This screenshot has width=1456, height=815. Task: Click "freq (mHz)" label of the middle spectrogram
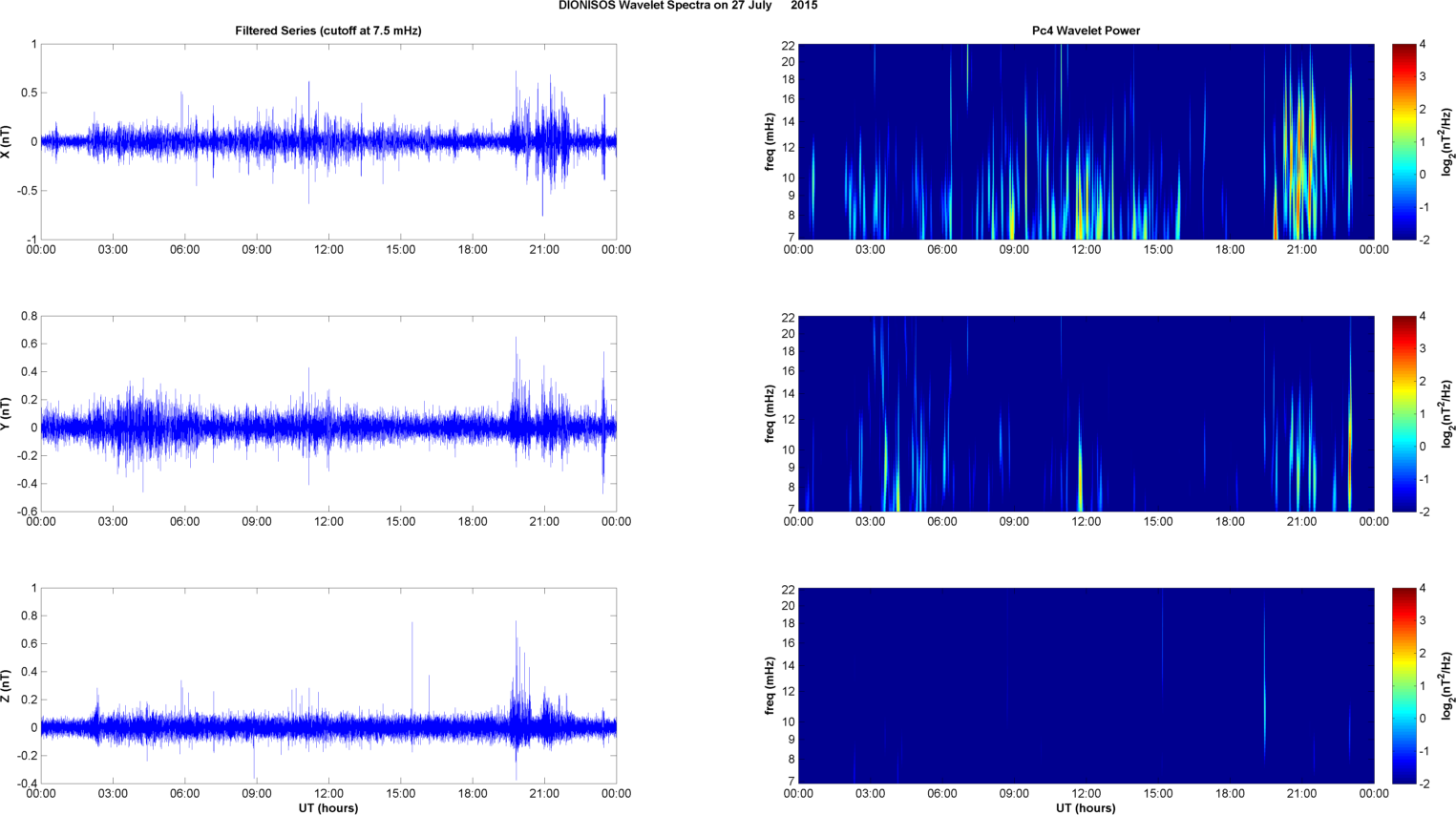(x=770, y=414)
